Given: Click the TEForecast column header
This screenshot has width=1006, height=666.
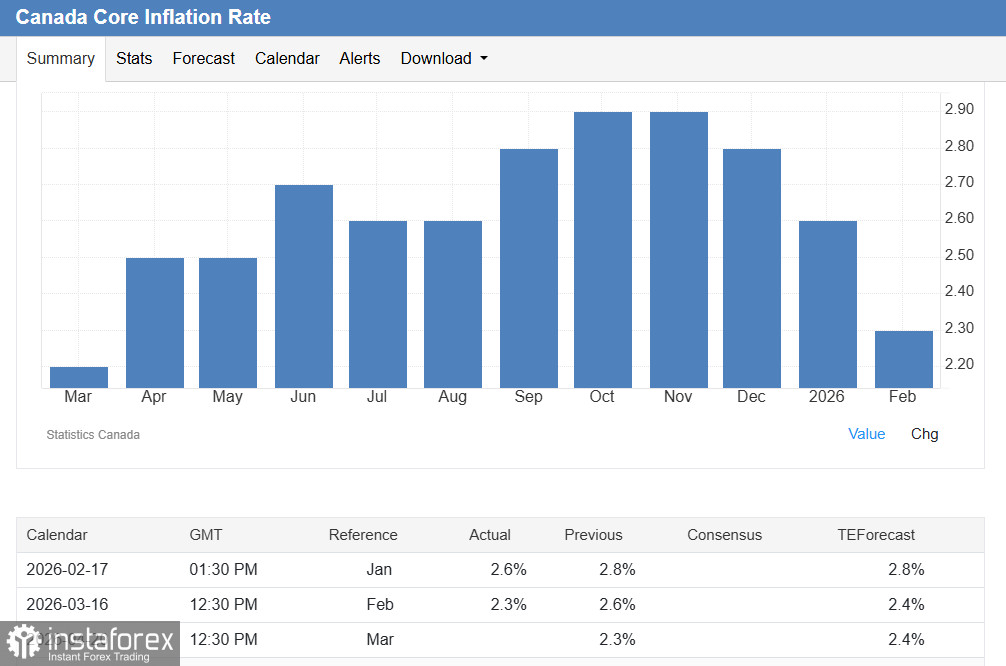Looking at the screenshot, I should coord(876,535).
